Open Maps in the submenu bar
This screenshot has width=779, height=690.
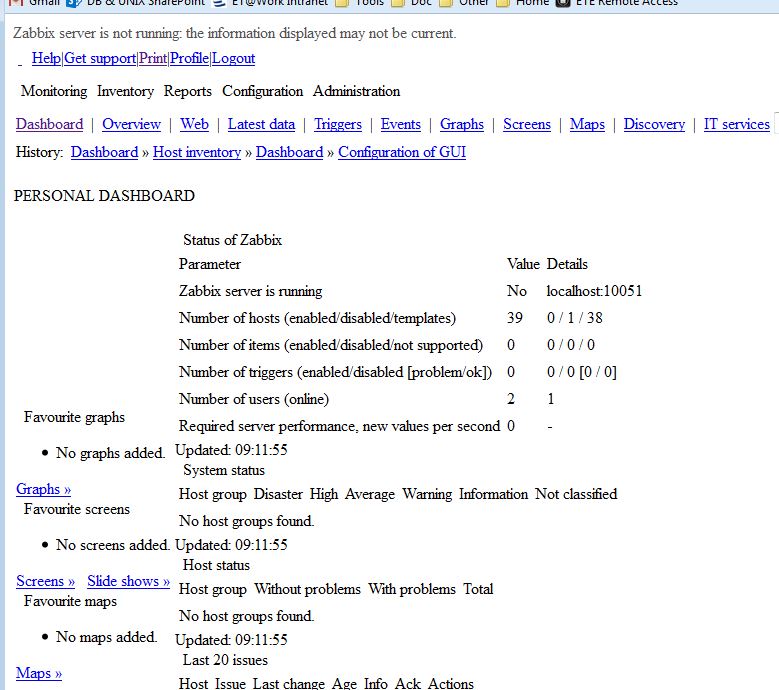tap(587, 124)
